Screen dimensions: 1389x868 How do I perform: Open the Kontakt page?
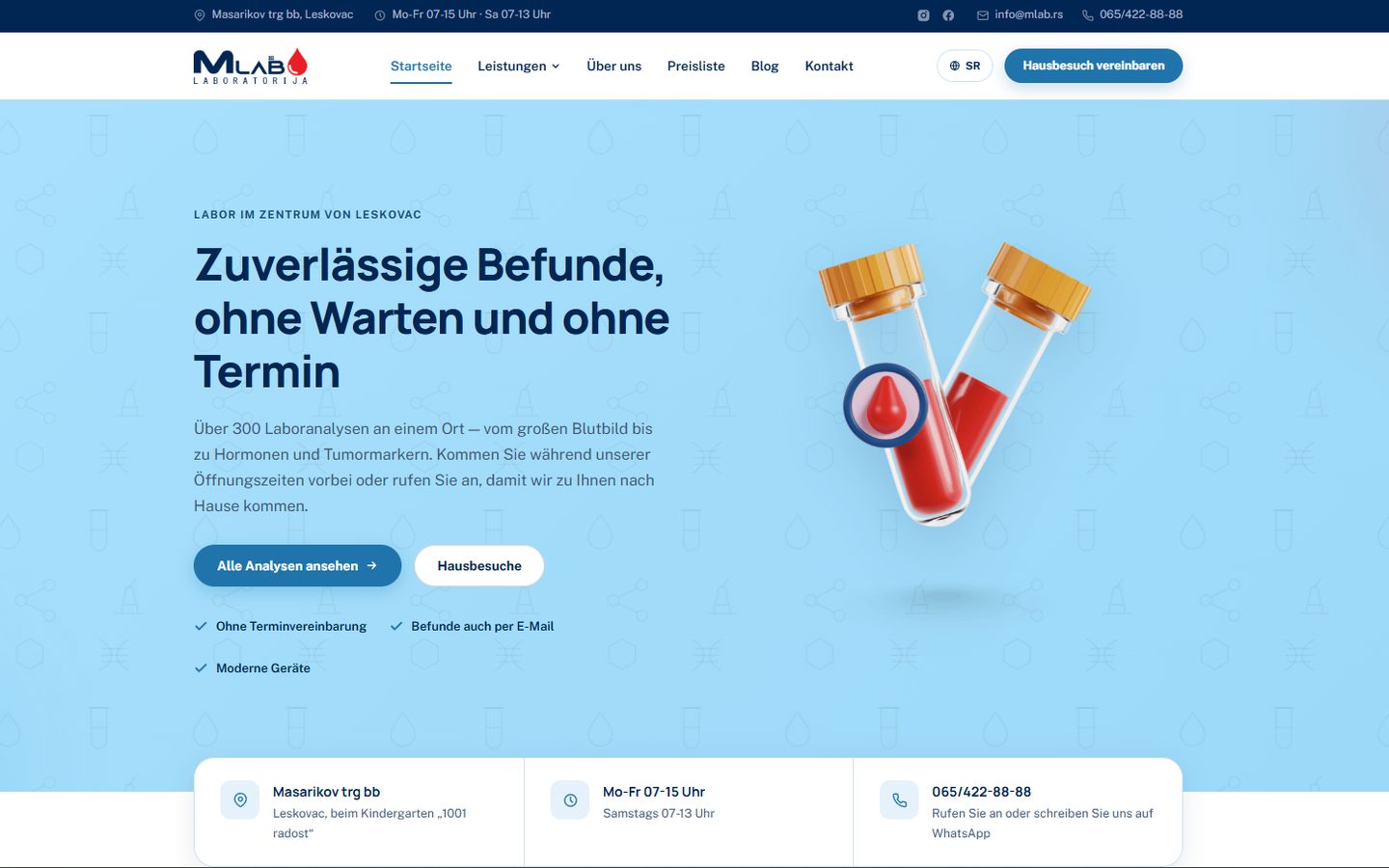[830, 66]
